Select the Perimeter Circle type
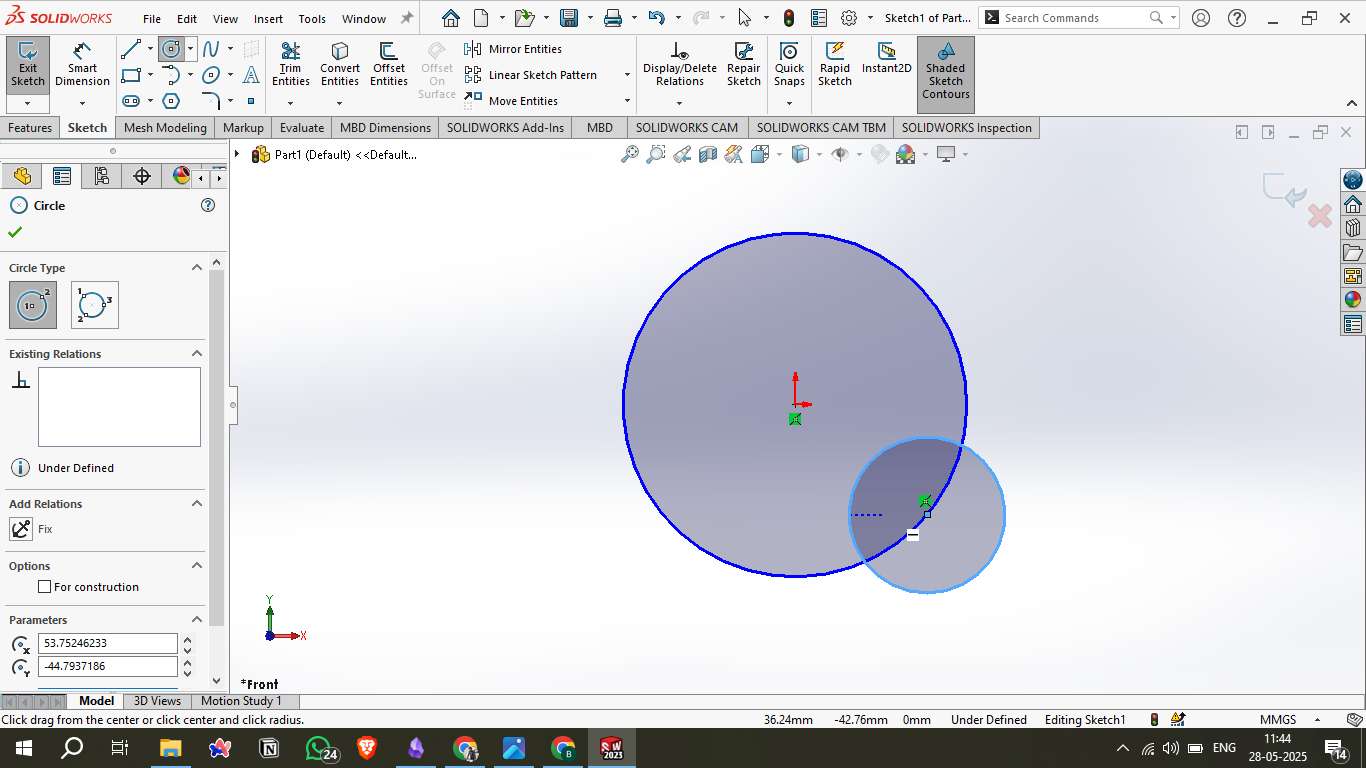 coord(95,305)
